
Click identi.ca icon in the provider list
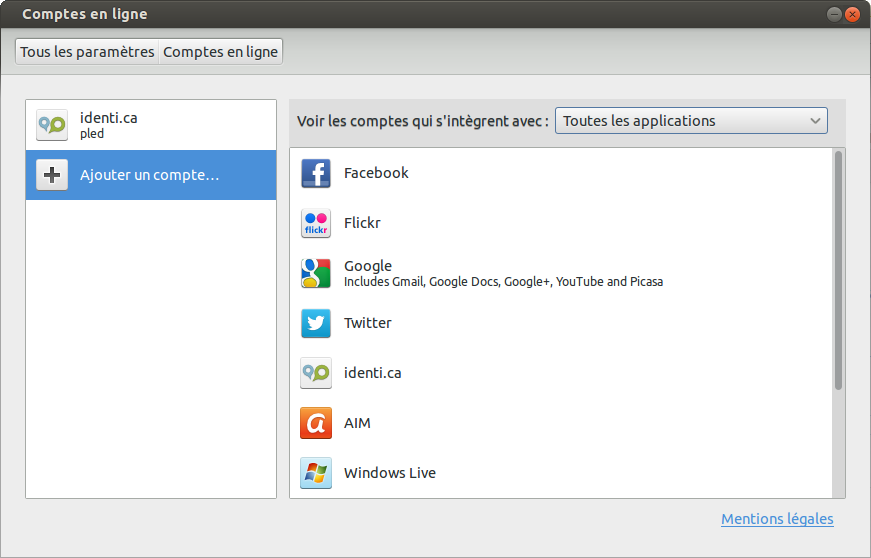[316, 373]
